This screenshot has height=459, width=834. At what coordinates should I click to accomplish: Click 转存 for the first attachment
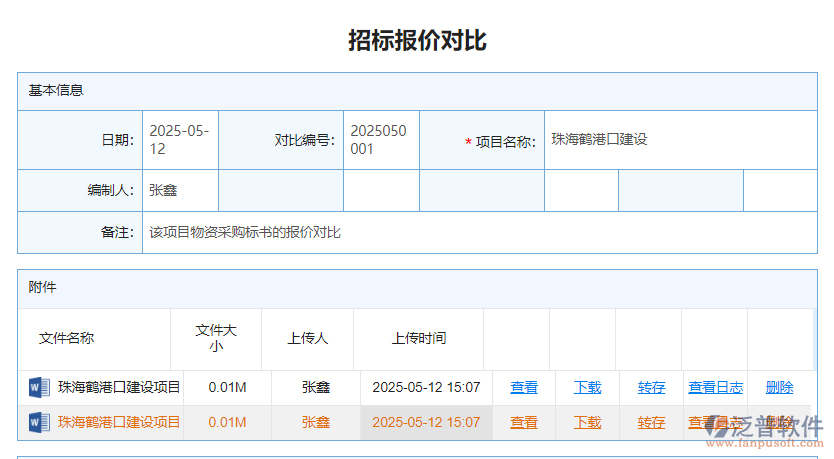[652, 387]
